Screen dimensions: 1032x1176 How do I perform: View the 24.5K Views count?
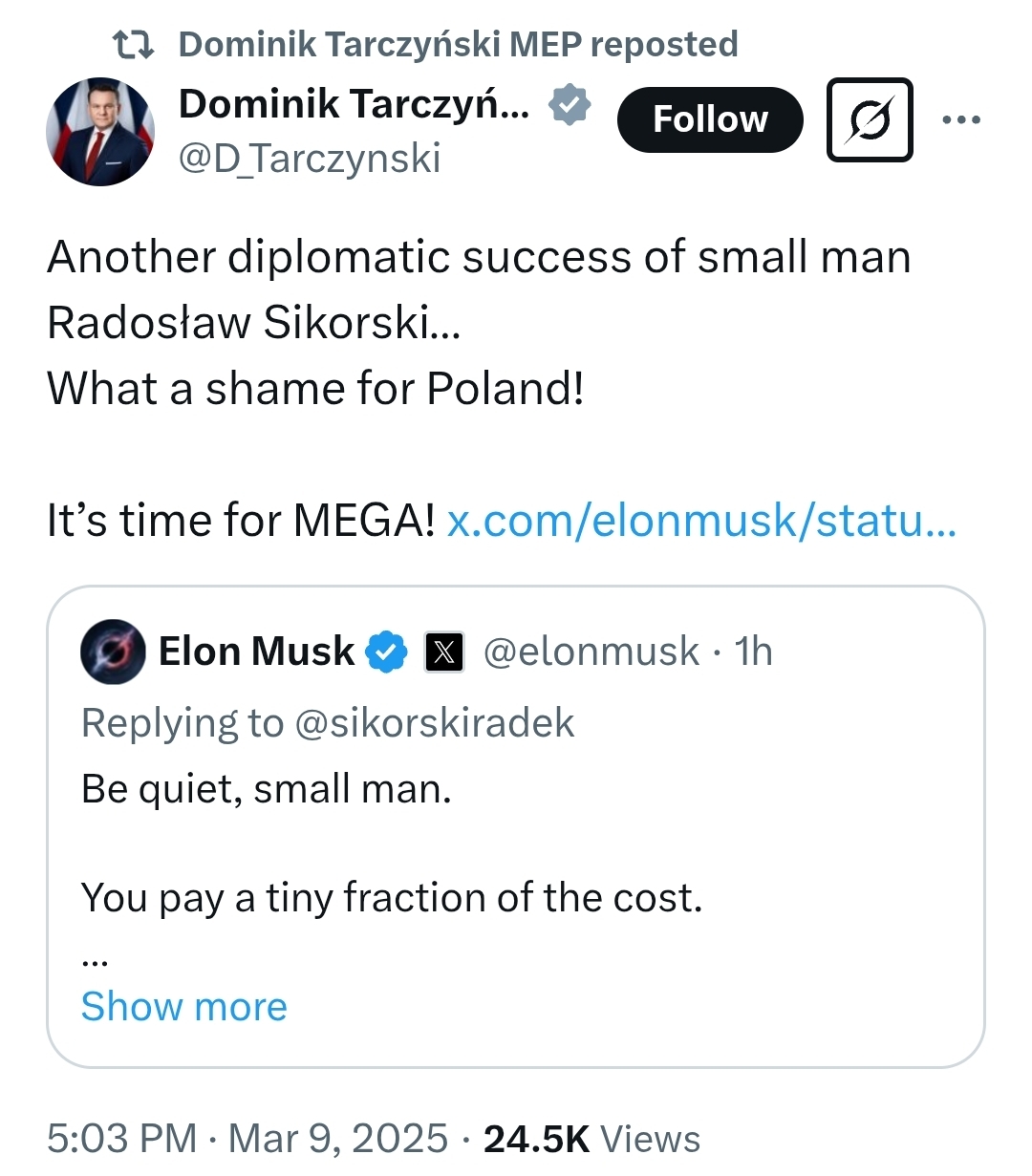(591, 1139)
